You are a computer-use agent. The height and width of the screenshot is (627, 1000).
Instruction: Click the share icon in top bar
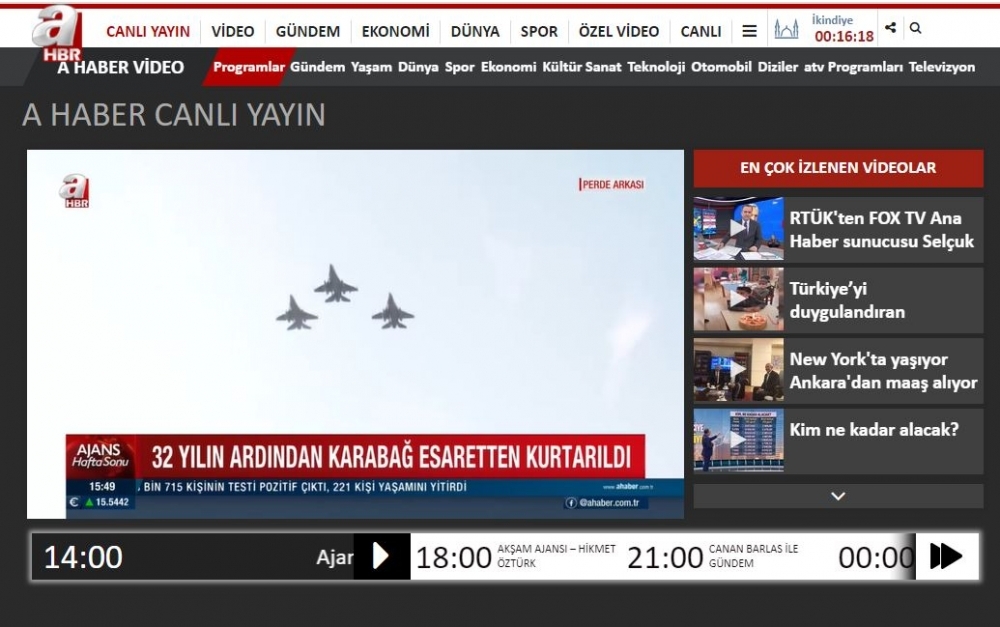coord(891,29)
